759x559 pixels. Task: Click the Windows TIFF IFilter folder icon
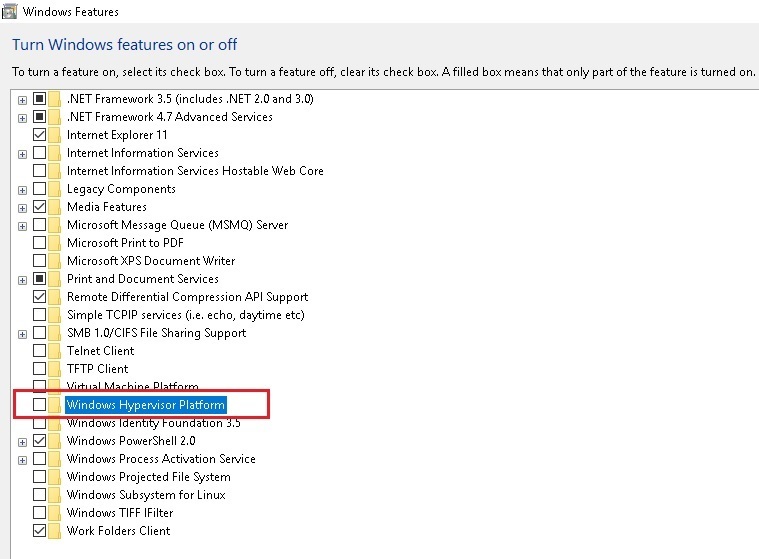(55, 512)
